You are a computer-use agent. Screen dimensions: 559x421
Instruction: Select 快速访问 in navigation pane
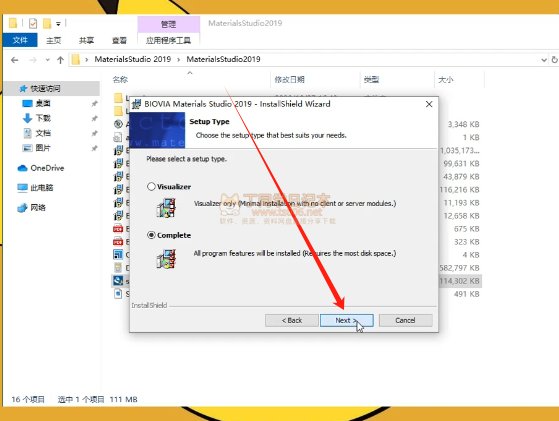point(52,88)
